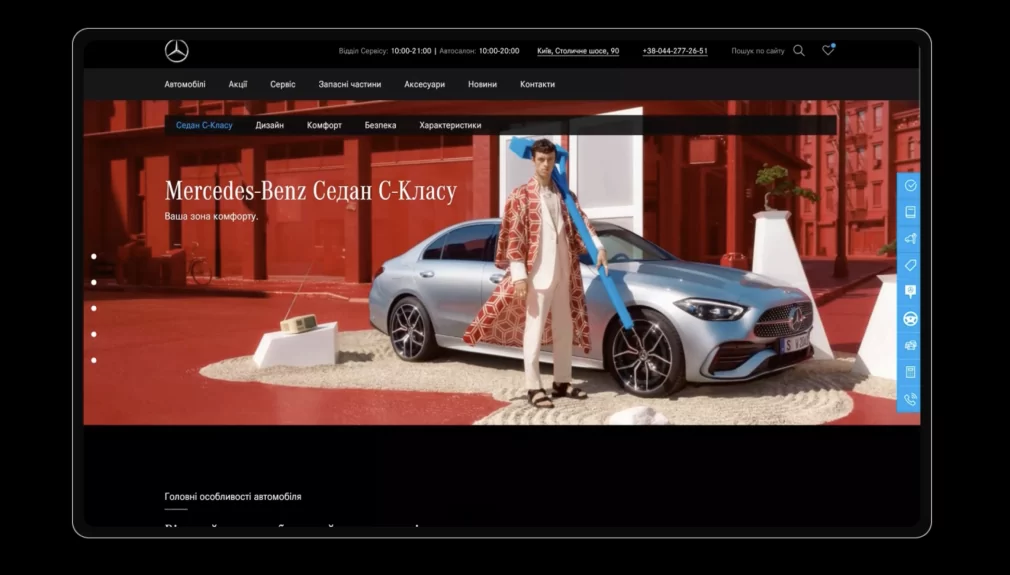Select the first slide indicator dot
Viewport: 1010px width, 575px height.
pos(94,256)
